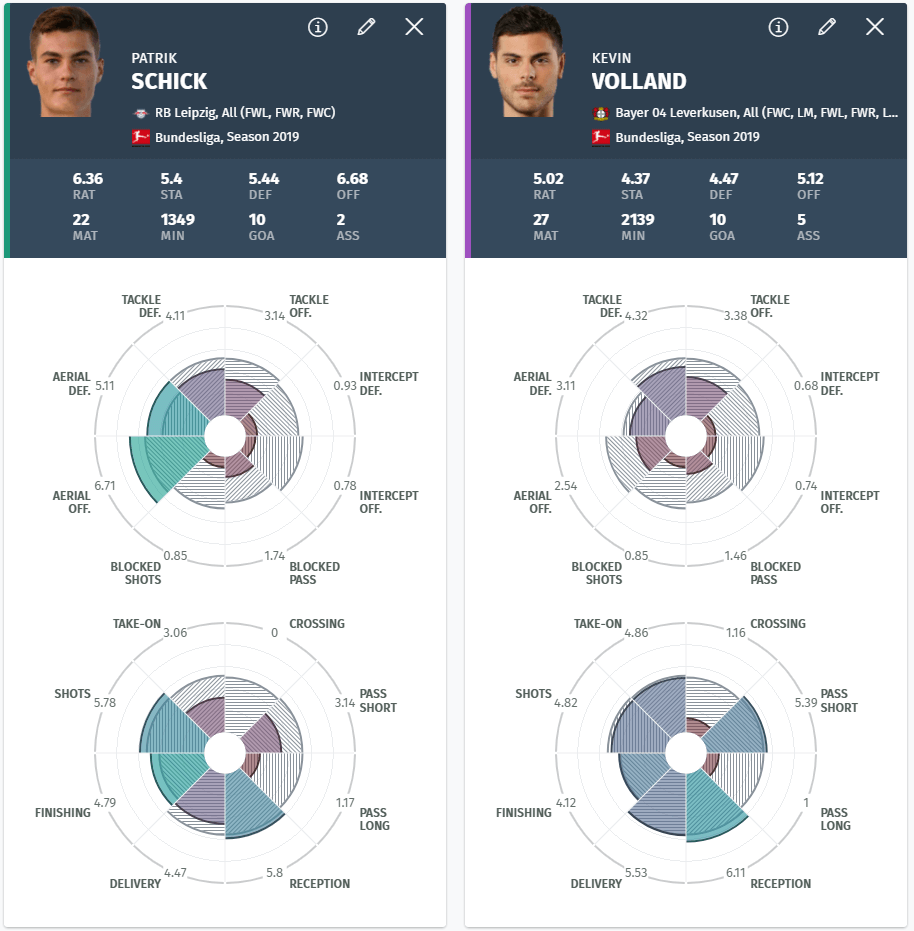
Task: Select the VOLLAND player name
Action: tap(639, 81)
